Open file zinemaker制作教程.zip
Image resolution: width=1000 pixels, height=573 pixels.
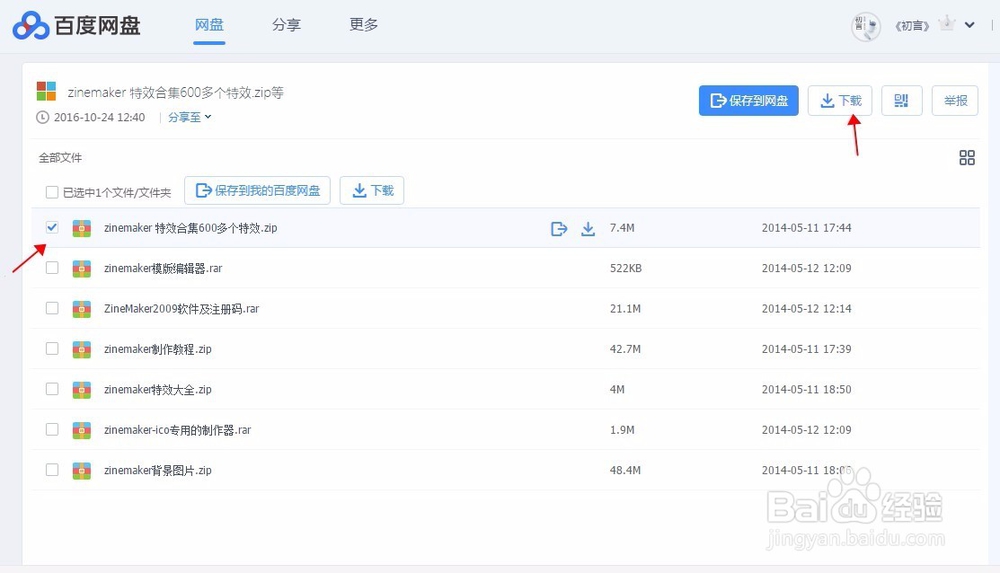point(158,349)
